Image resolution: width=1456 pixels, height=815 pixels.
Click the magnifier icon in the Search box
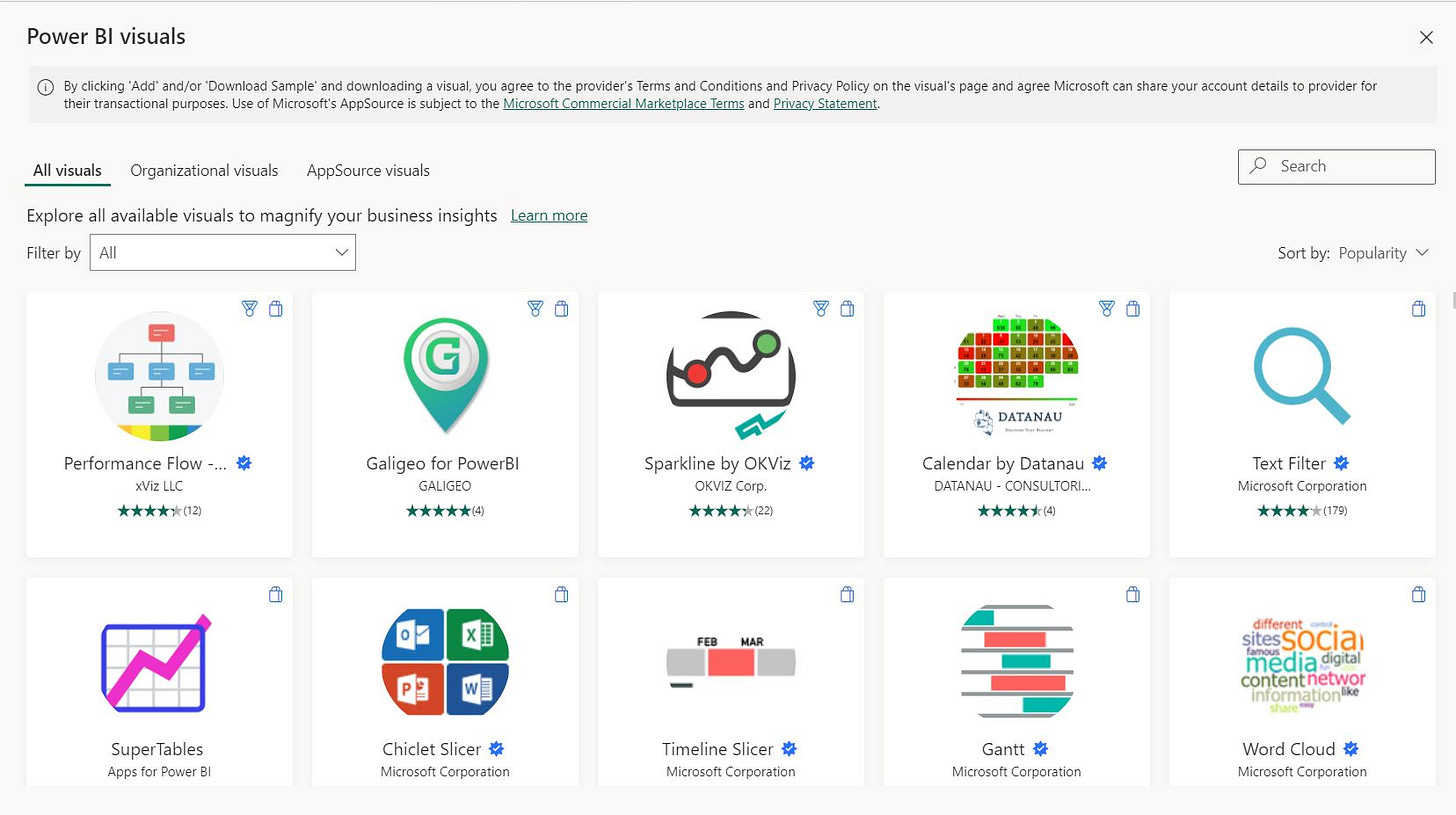1259,166
